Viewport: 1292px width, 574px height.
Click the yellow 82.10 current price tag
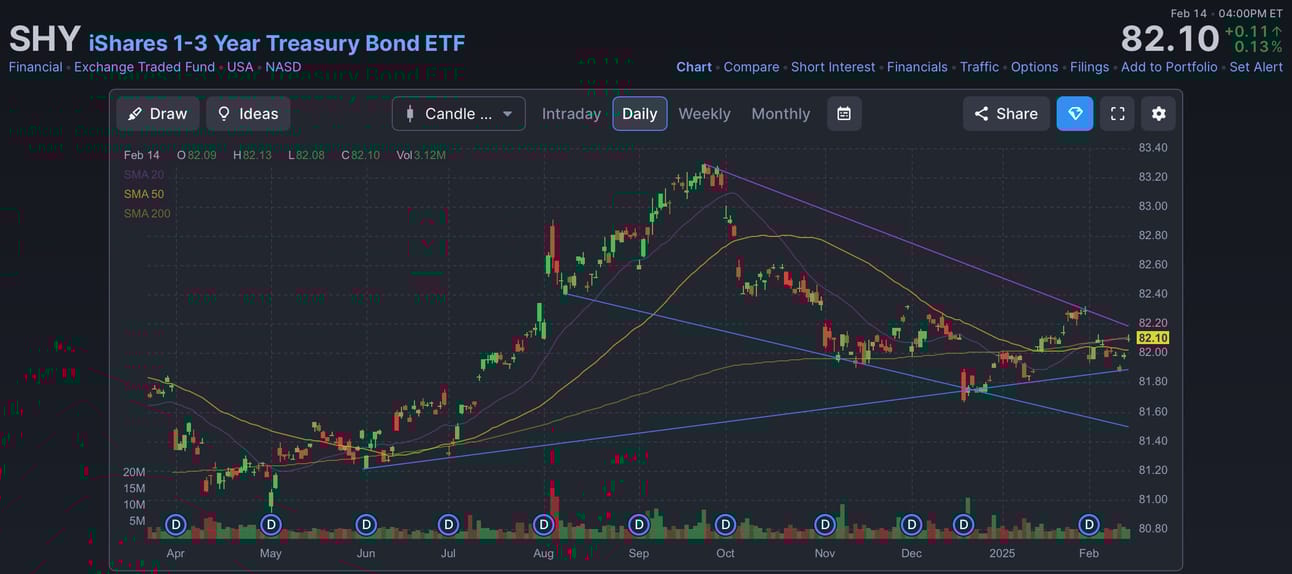(1152, 338)
